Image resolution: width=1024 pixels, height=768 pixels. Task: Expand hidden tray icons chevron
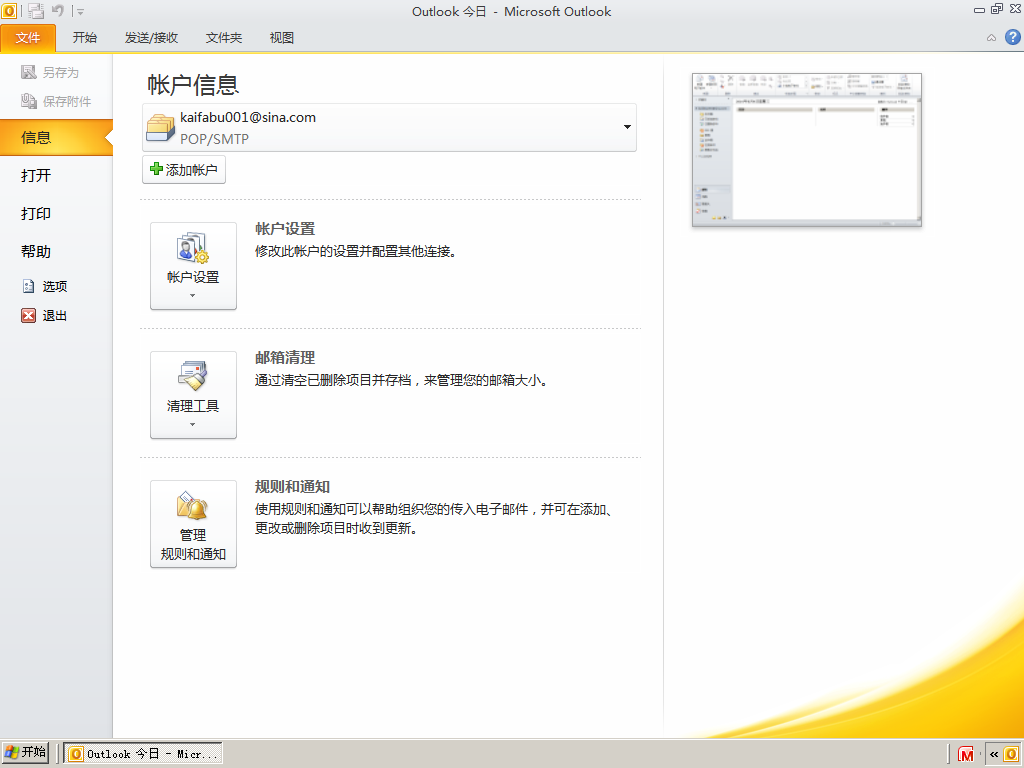[994, 754]
